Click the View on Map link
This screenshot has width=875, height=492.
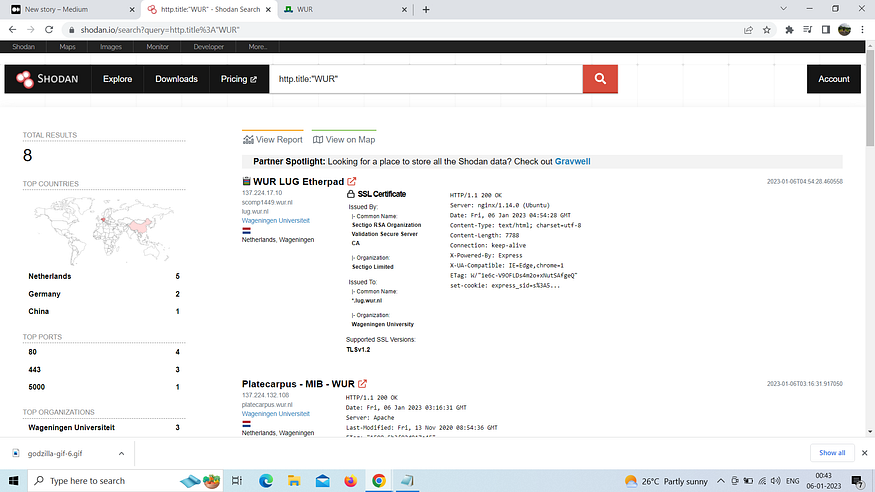(x=344, y=140)
